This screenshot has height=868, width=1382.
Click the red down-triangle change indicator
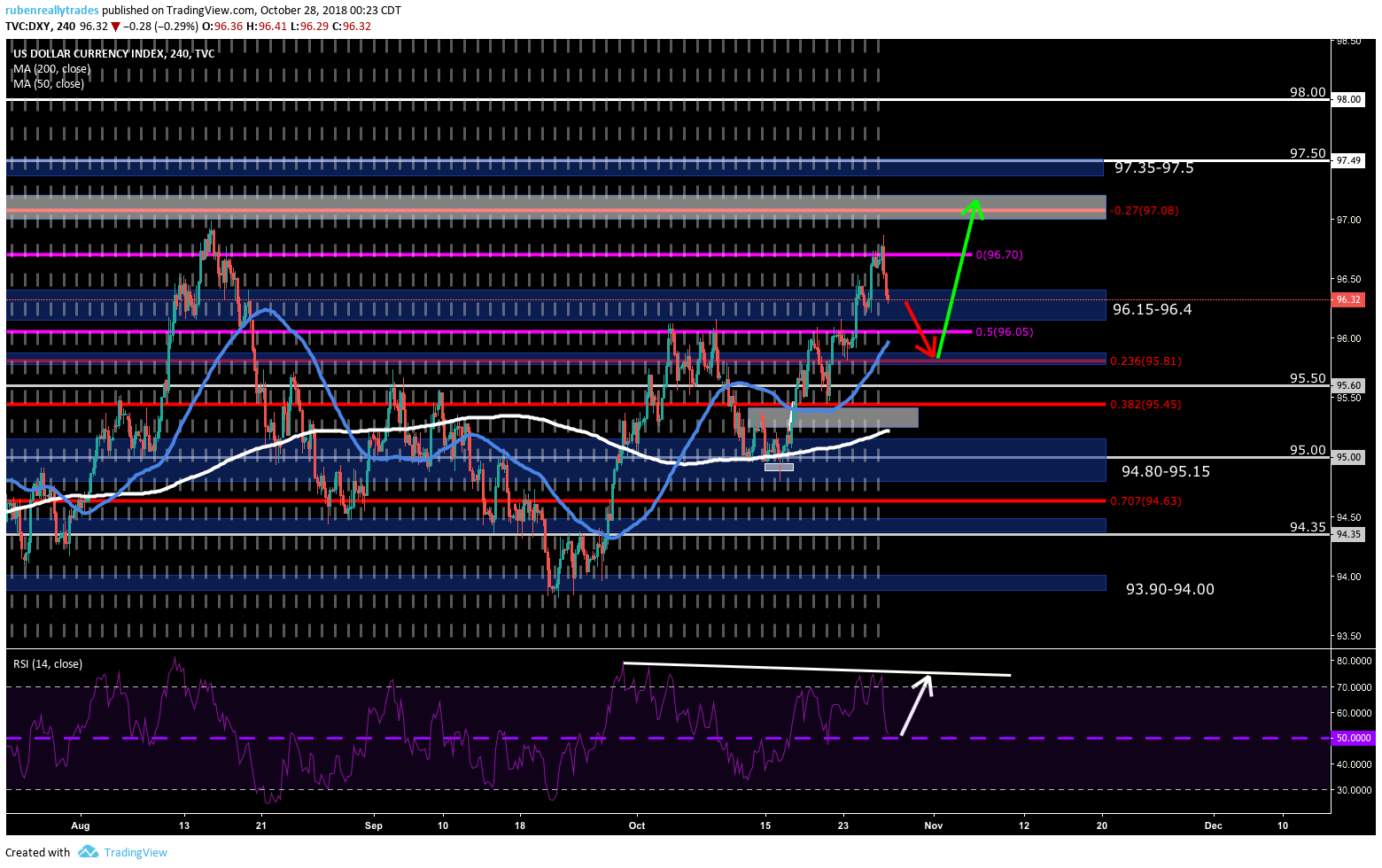coord(115,27)
